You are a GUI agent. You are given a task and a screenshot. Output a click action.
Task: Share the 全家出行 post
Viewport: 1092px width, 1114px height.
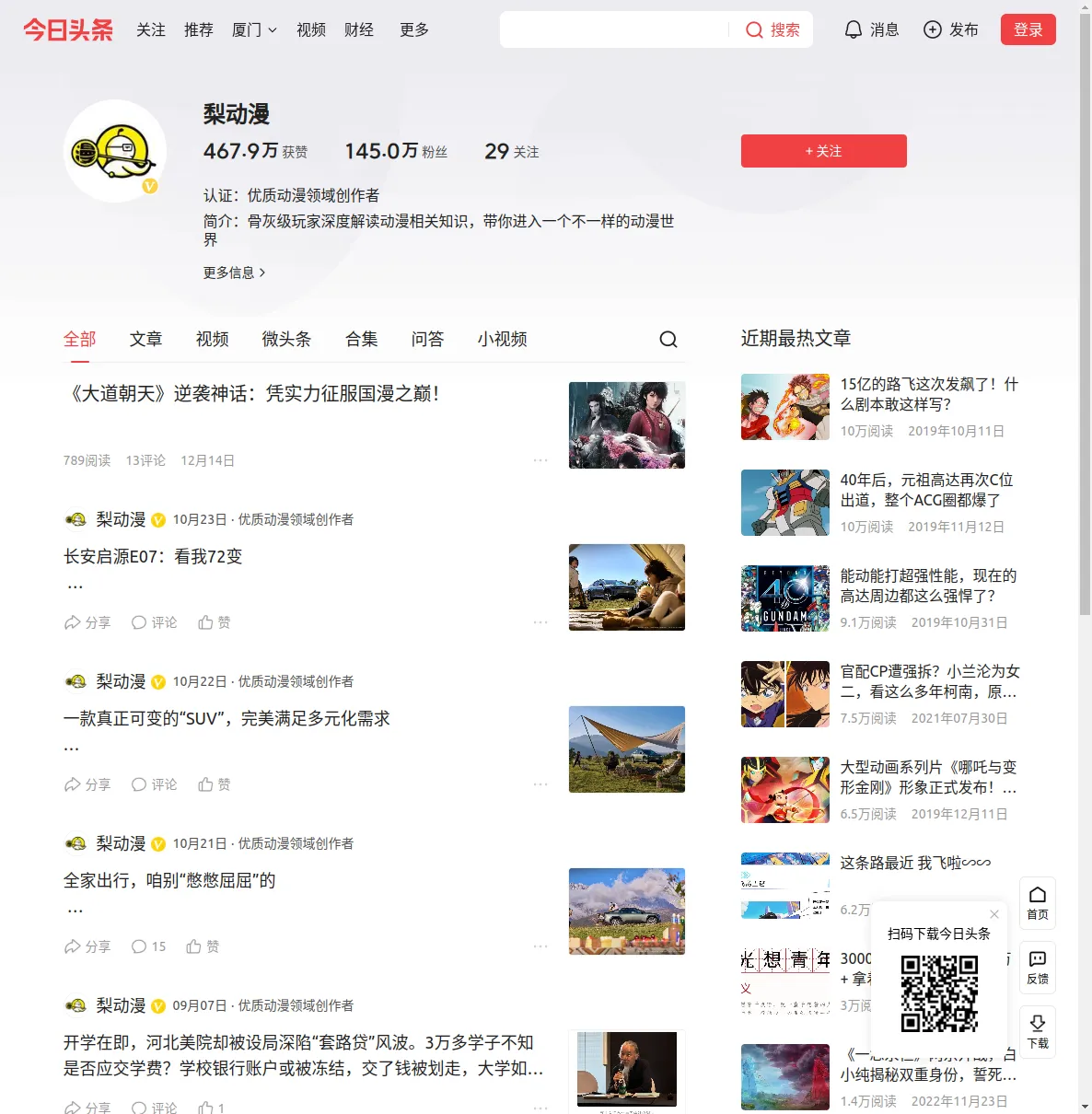click(x=87, y=946)
